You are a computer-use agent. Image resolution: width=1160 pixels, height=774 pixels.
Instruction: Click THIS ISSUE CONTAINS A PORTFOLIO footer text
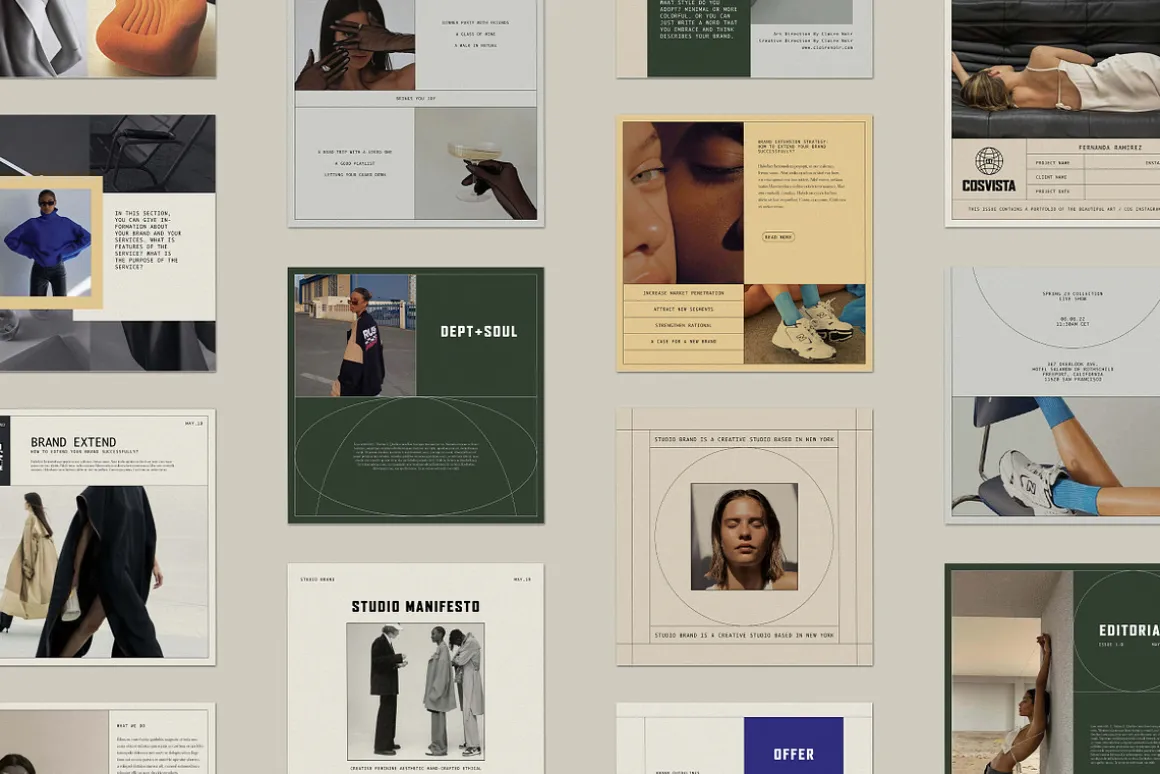coord(1064,209)
